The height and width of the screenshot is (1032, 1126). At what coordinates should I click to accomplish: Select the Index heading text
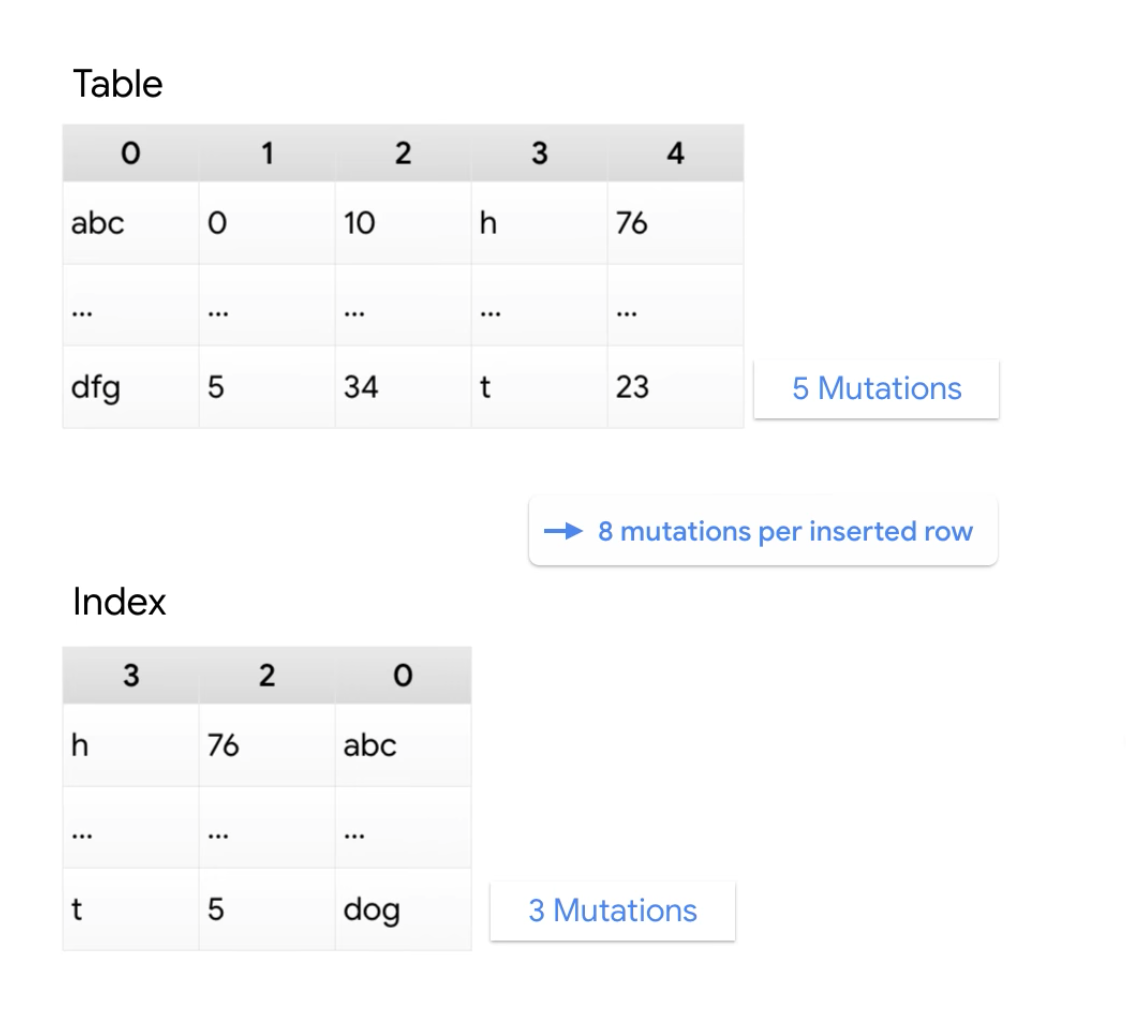tap(119, 602)
